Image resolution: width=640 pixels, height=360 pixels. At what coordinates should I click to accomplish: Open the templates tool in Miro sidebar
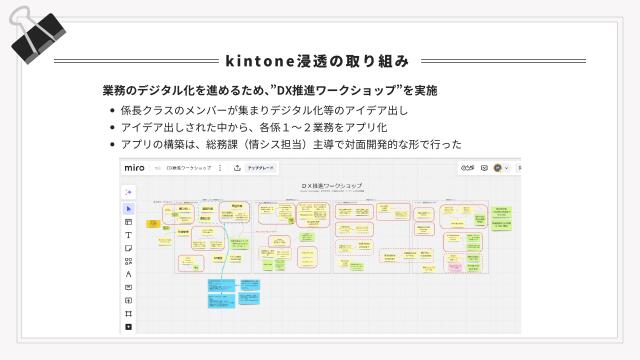pos(129,222)
